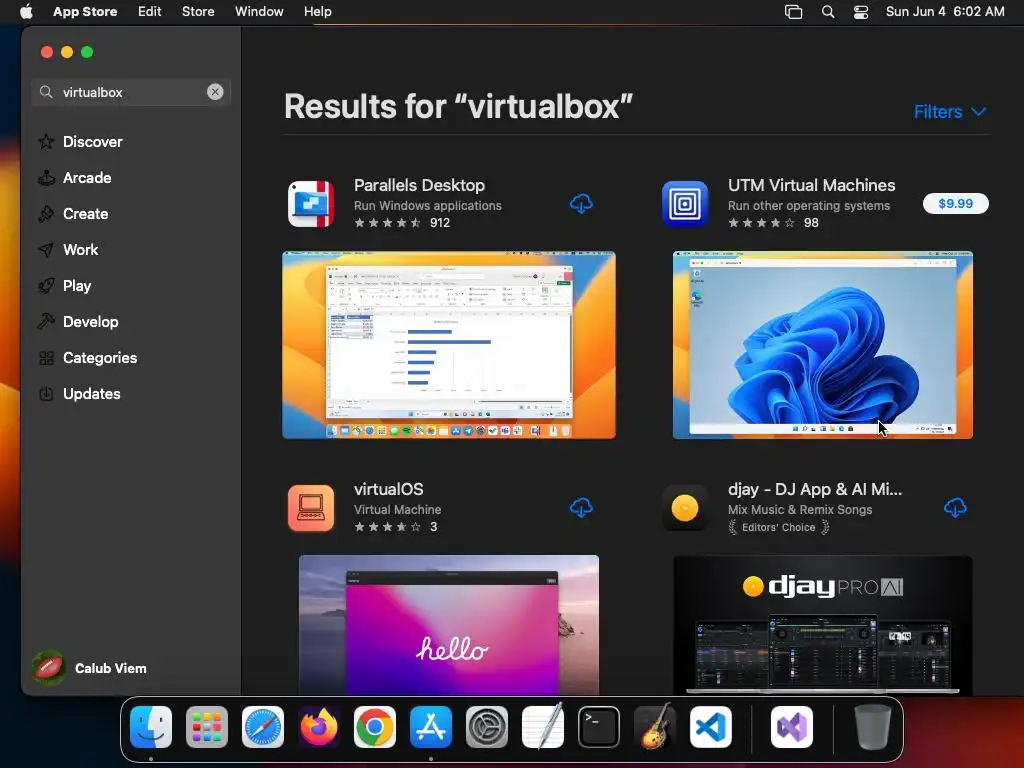View Parallels Desktop screenshot preview
The width and height of the screenshot is (1024, 768).
click(449, 345)
